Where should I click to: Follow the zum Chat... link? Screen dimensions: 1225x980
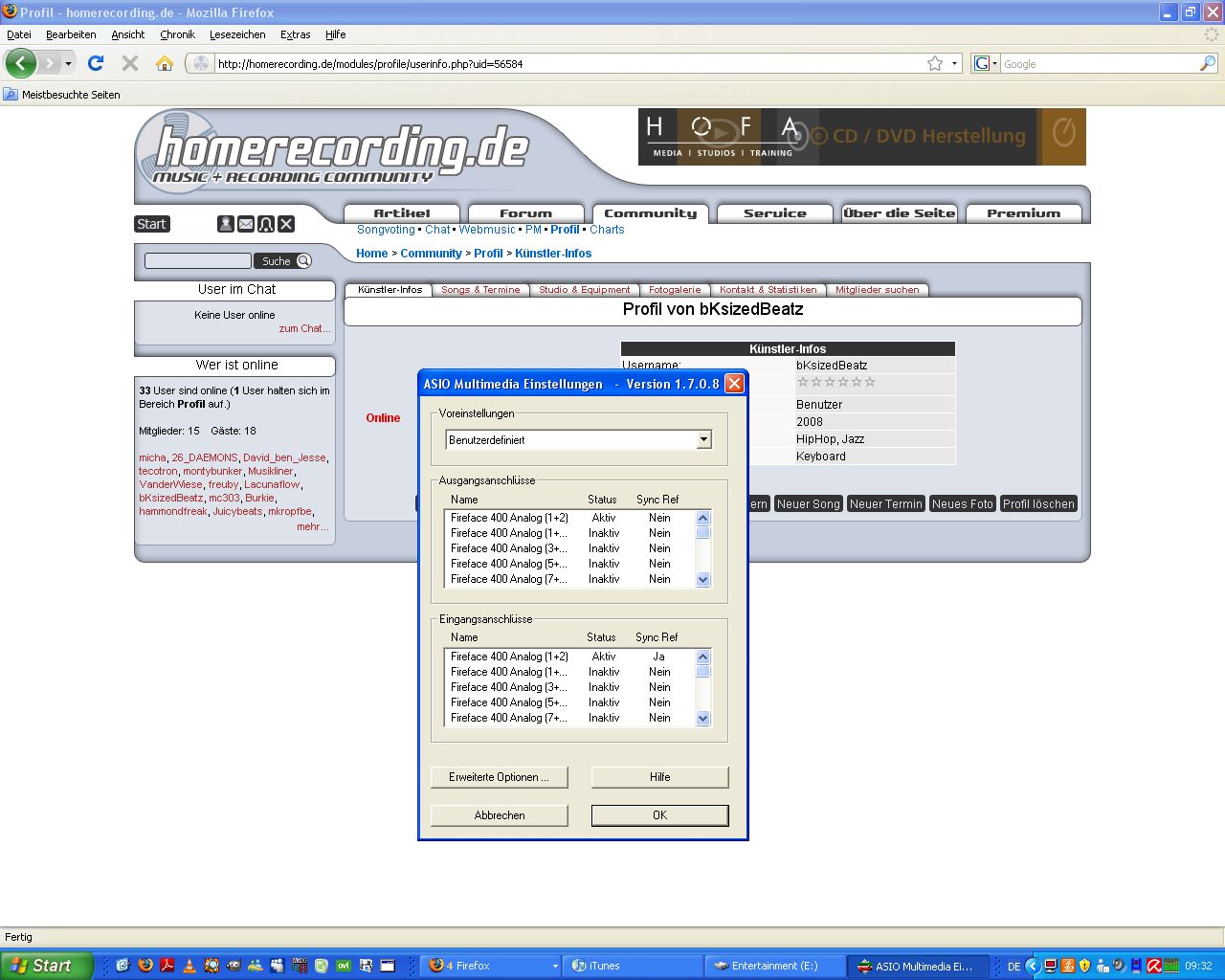click(x=304, y=328)
